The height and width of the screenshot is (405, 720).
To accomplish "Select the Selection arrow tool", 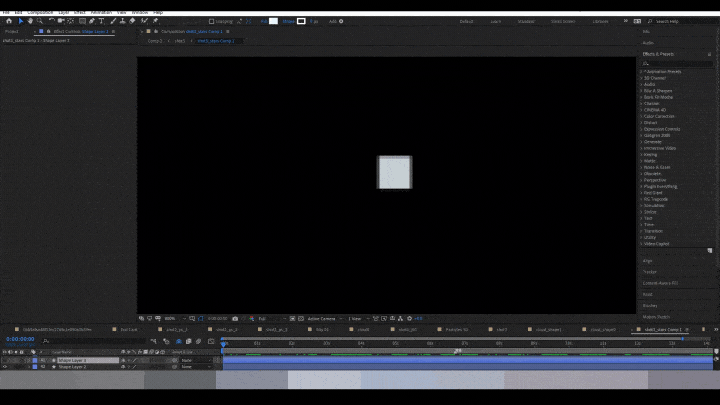I will pyautogui.click(x=21, y=21).
